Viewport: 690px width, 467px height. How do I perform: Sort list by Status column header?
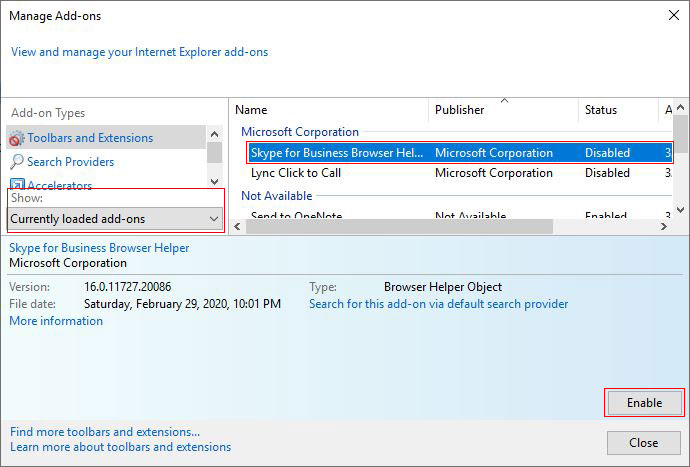coord(601,110)
